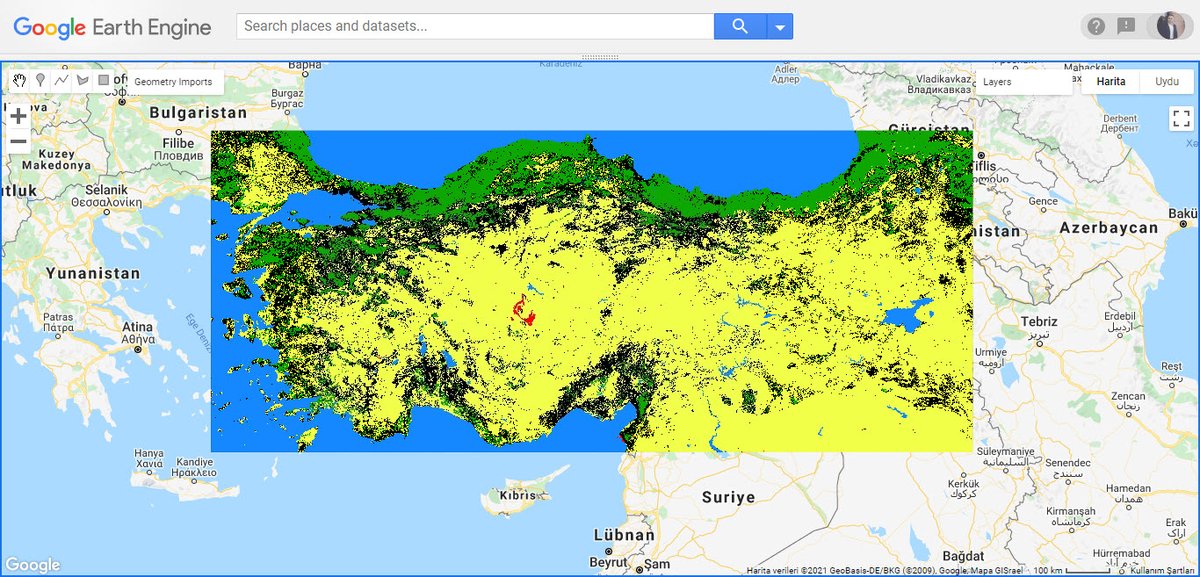
Task: Select the hand pan tool
Action: [x=19, y=80]
